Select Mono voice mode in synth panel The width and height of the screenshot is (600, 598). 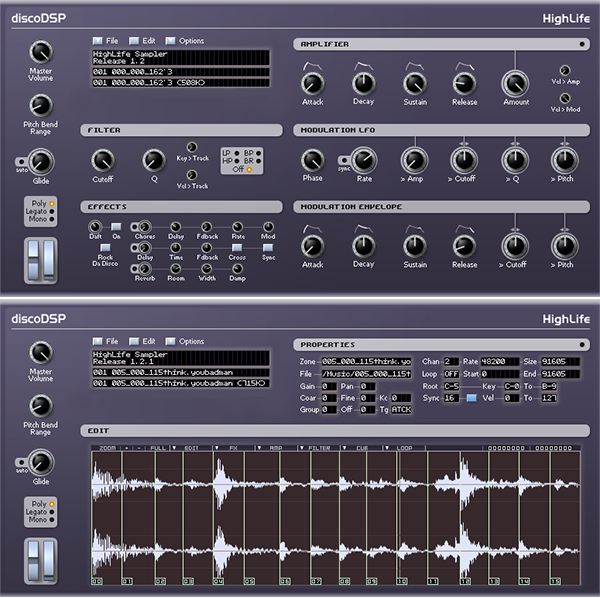pos(52,219)
